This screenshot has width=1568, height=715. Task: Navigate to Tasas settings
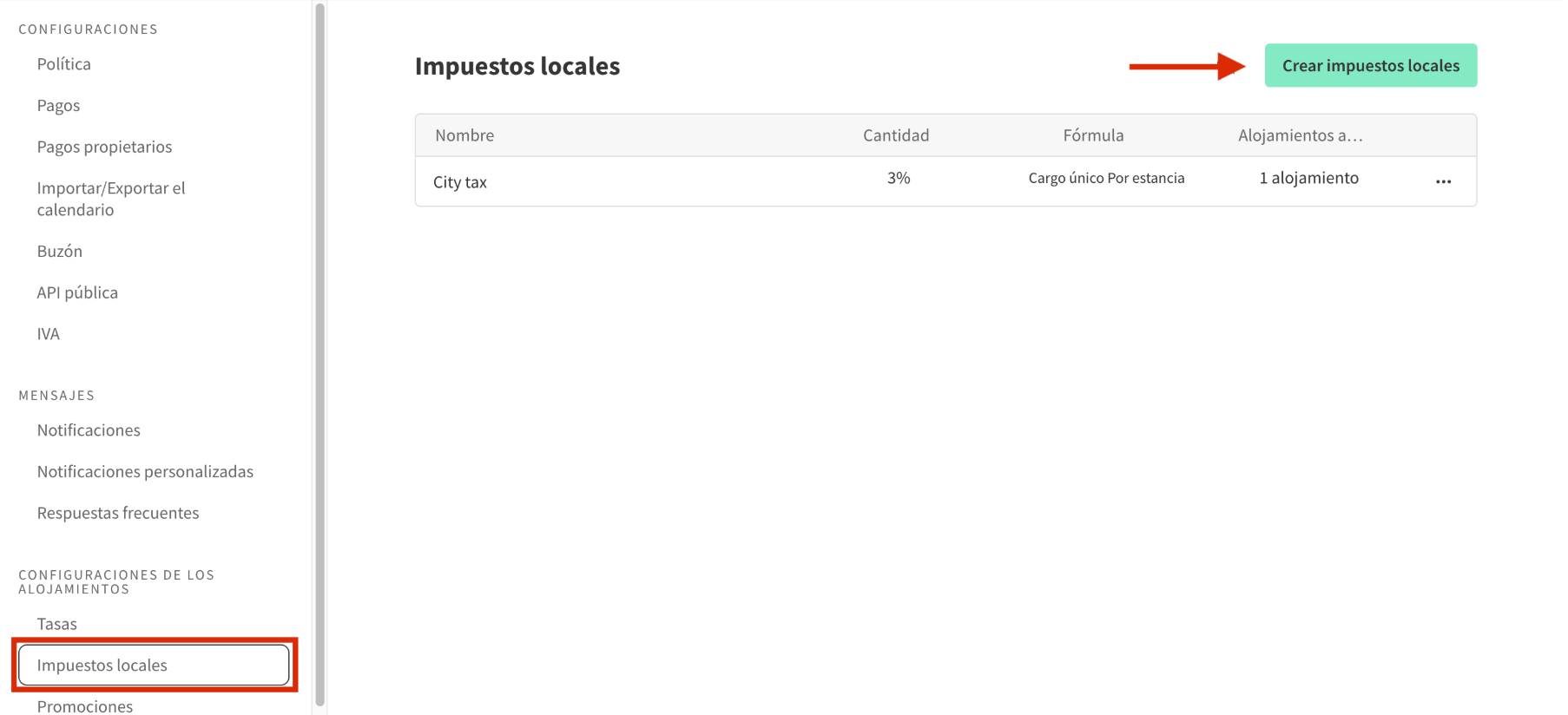coord(56,623)
